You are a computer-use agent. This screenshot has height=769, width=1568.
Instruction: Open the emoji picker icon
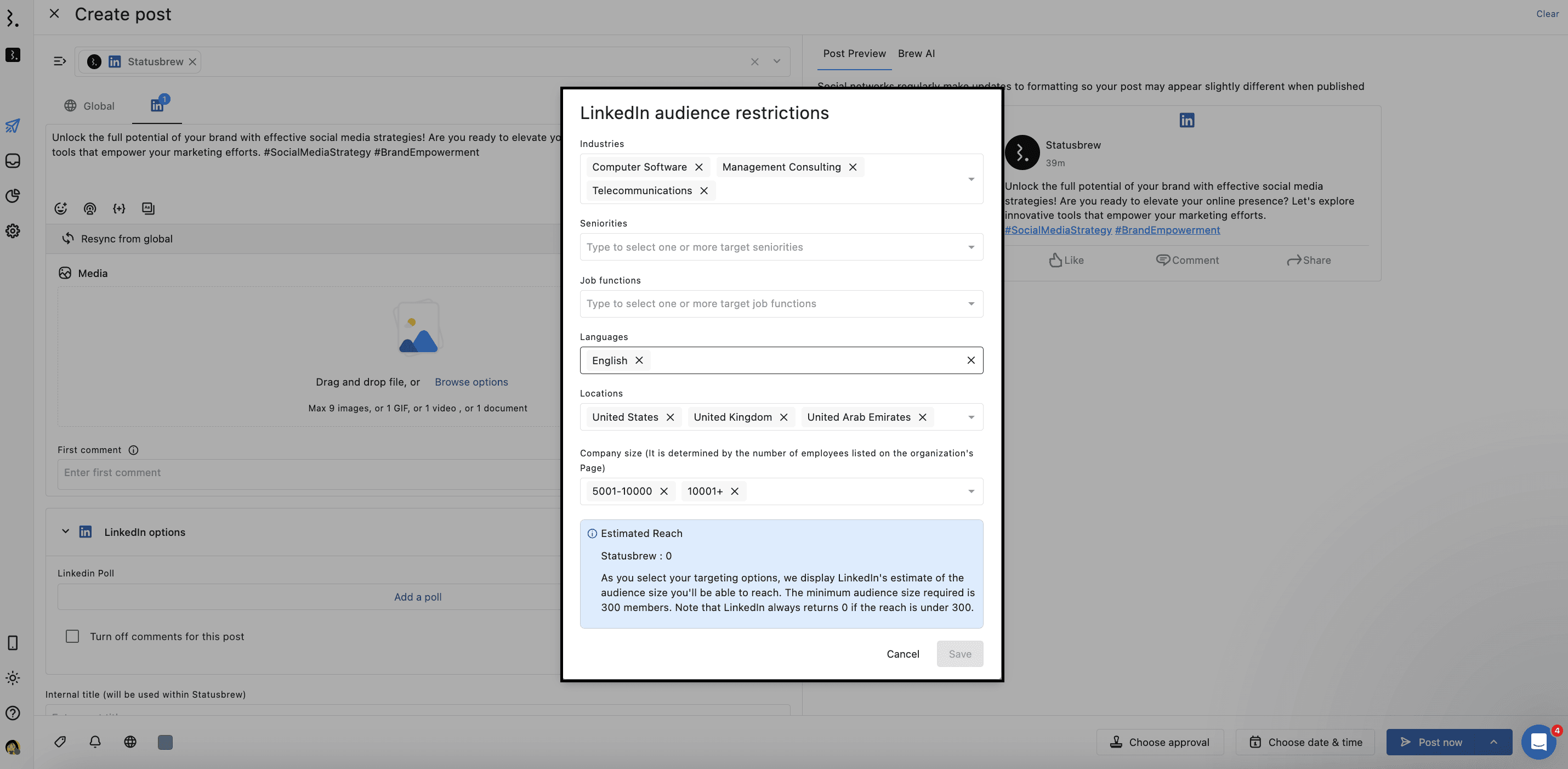point(61,208)
